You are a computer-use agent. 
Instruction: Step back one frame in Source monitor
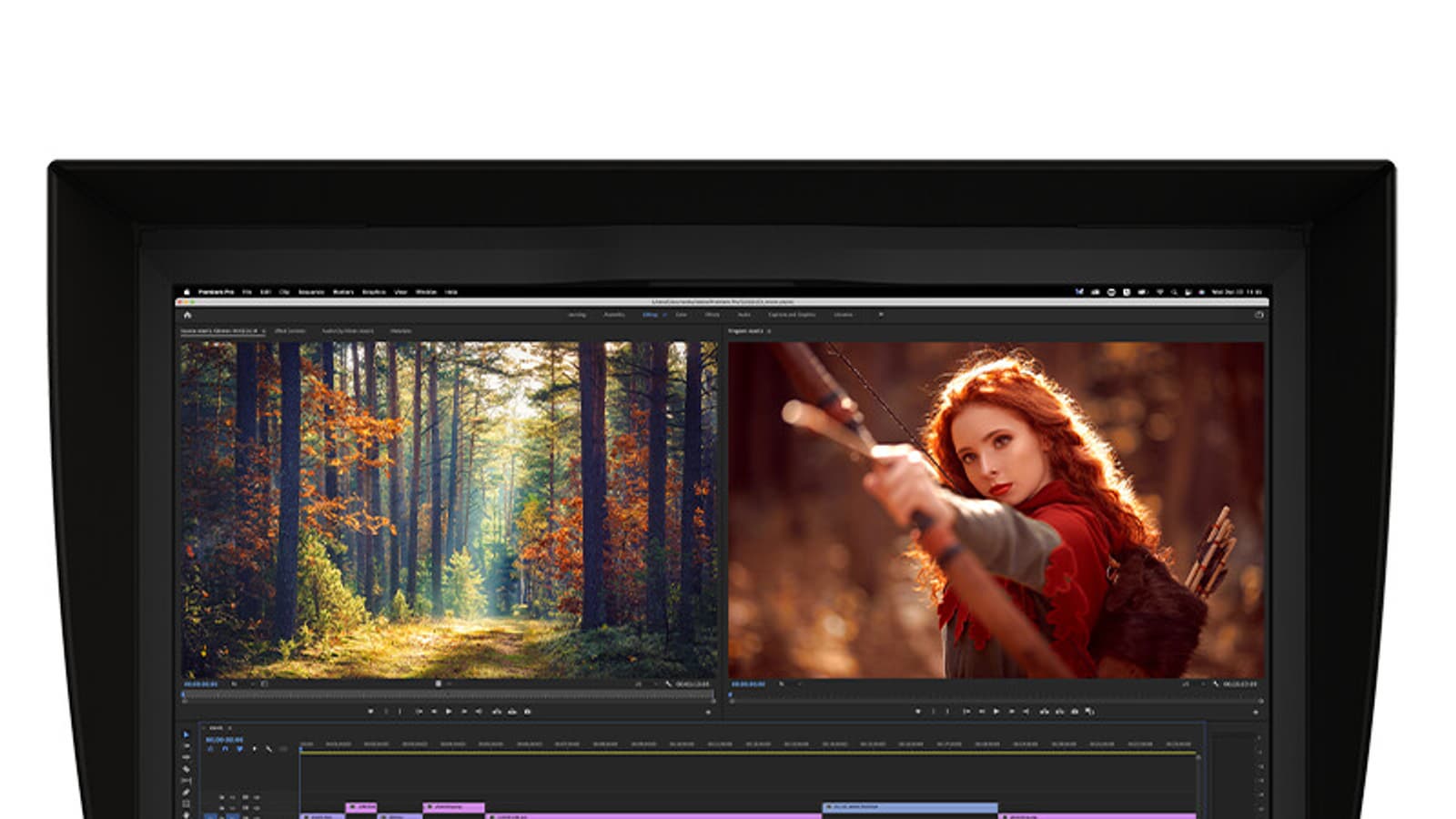(x=433, y=712)
